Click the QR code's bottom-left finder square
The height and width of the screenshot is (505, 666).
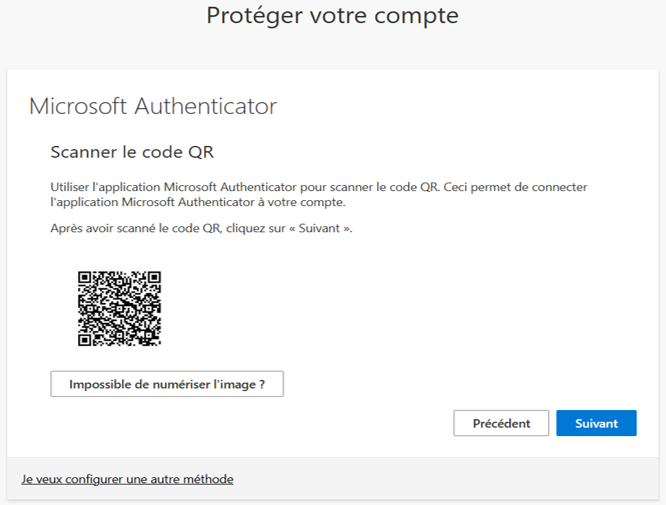click(84, 340)
